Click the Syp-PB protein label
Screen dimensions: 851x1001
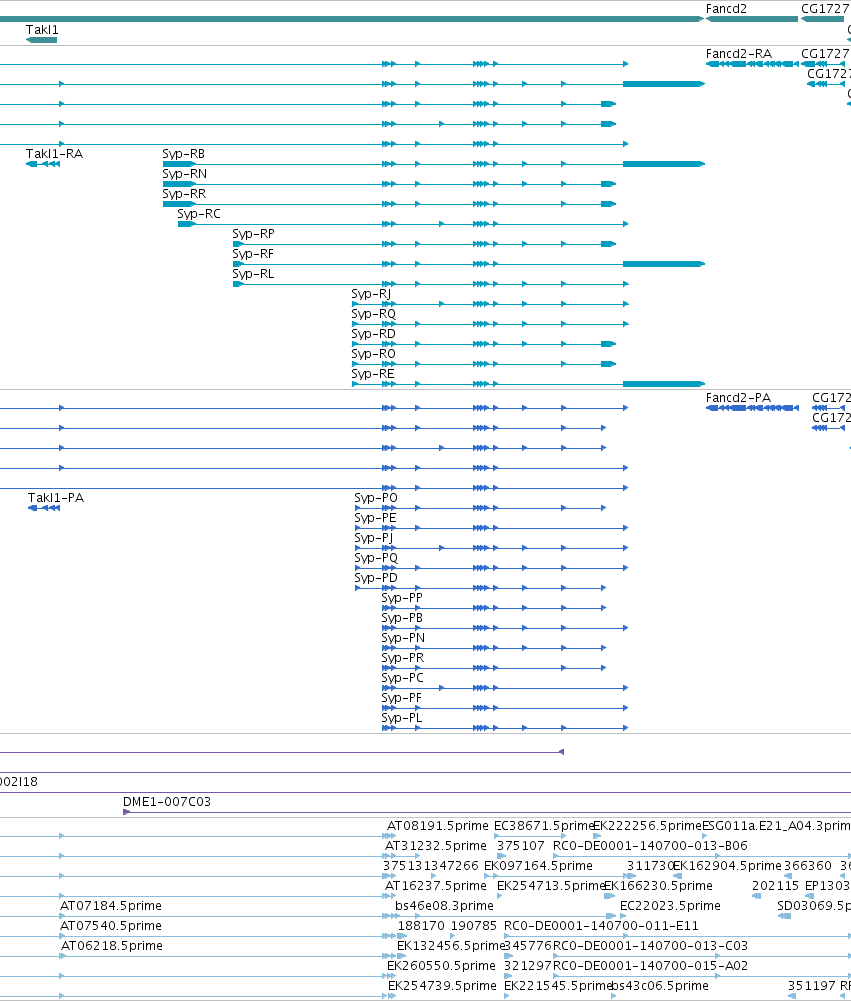pos(402,618)
